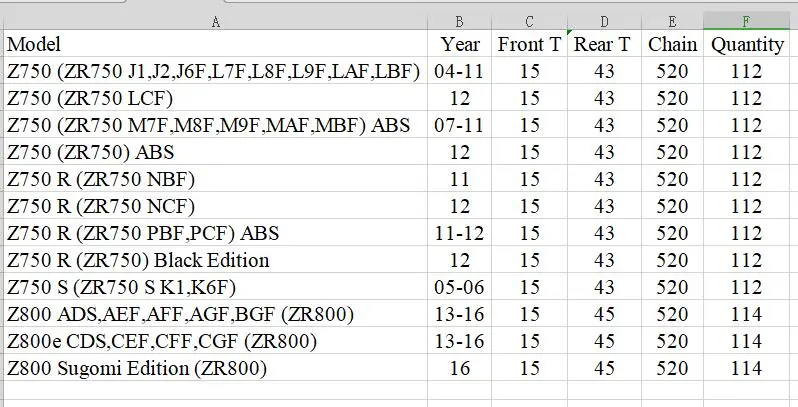Screen dimensions: 798x407
Task: Click year 13-16 in Z800e row
Action: pyautogui.click(x=460, y=341)
